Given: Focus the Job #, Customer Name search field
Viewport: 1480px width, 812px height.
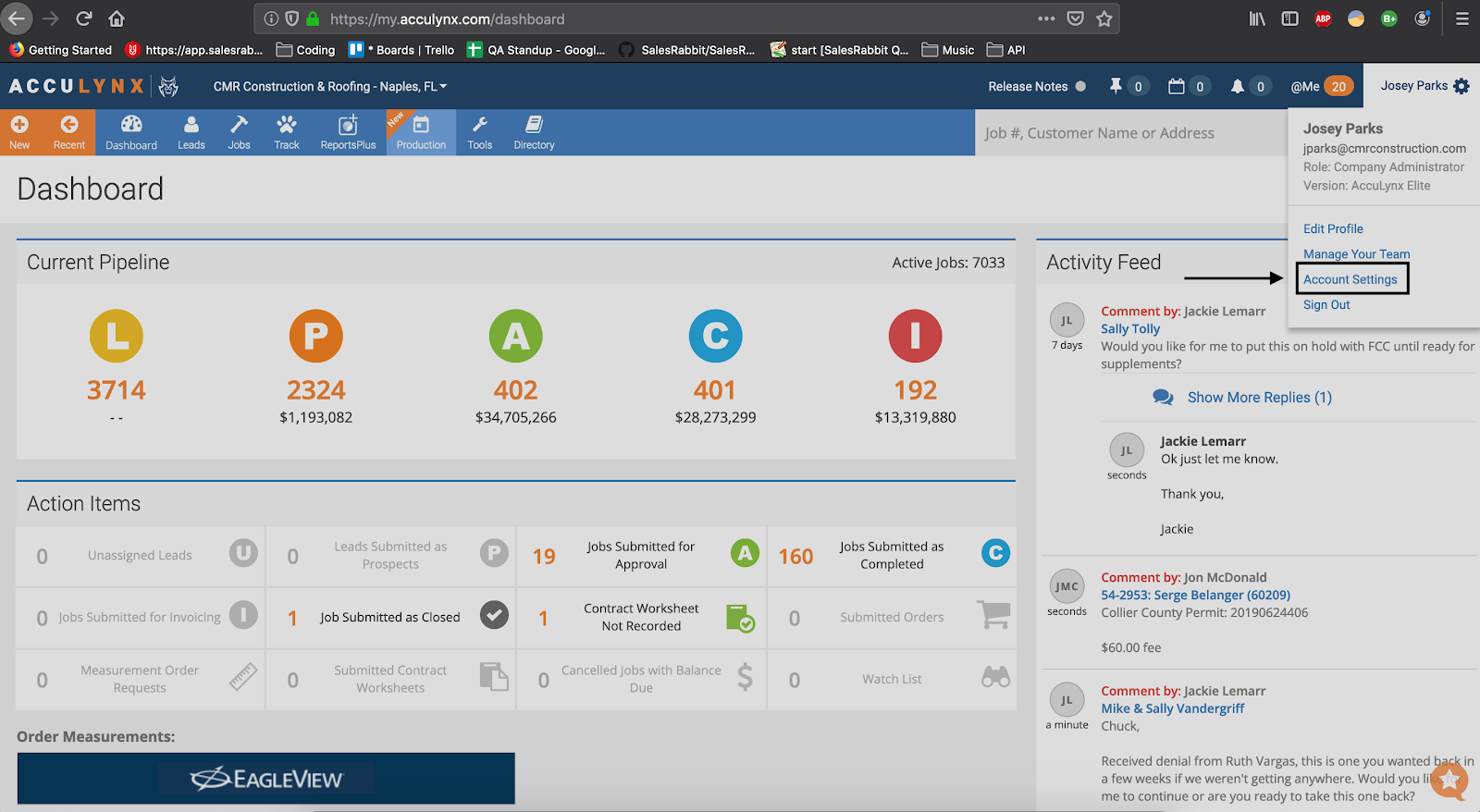Looking at the screenshot, I should [1130, 132].
